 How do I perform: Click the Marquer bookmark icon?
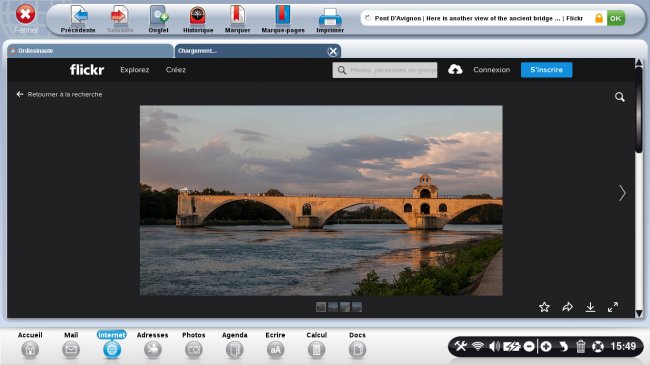(x=237, y=15)
